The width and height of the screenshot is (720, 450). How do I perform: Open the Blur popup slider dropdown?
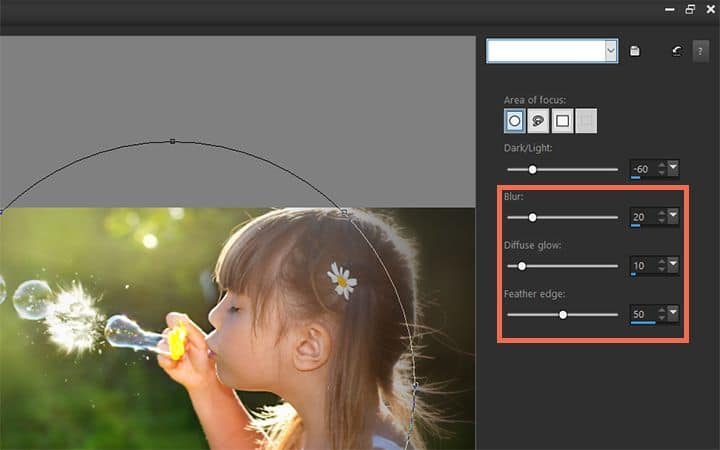(x=673, y=215)
